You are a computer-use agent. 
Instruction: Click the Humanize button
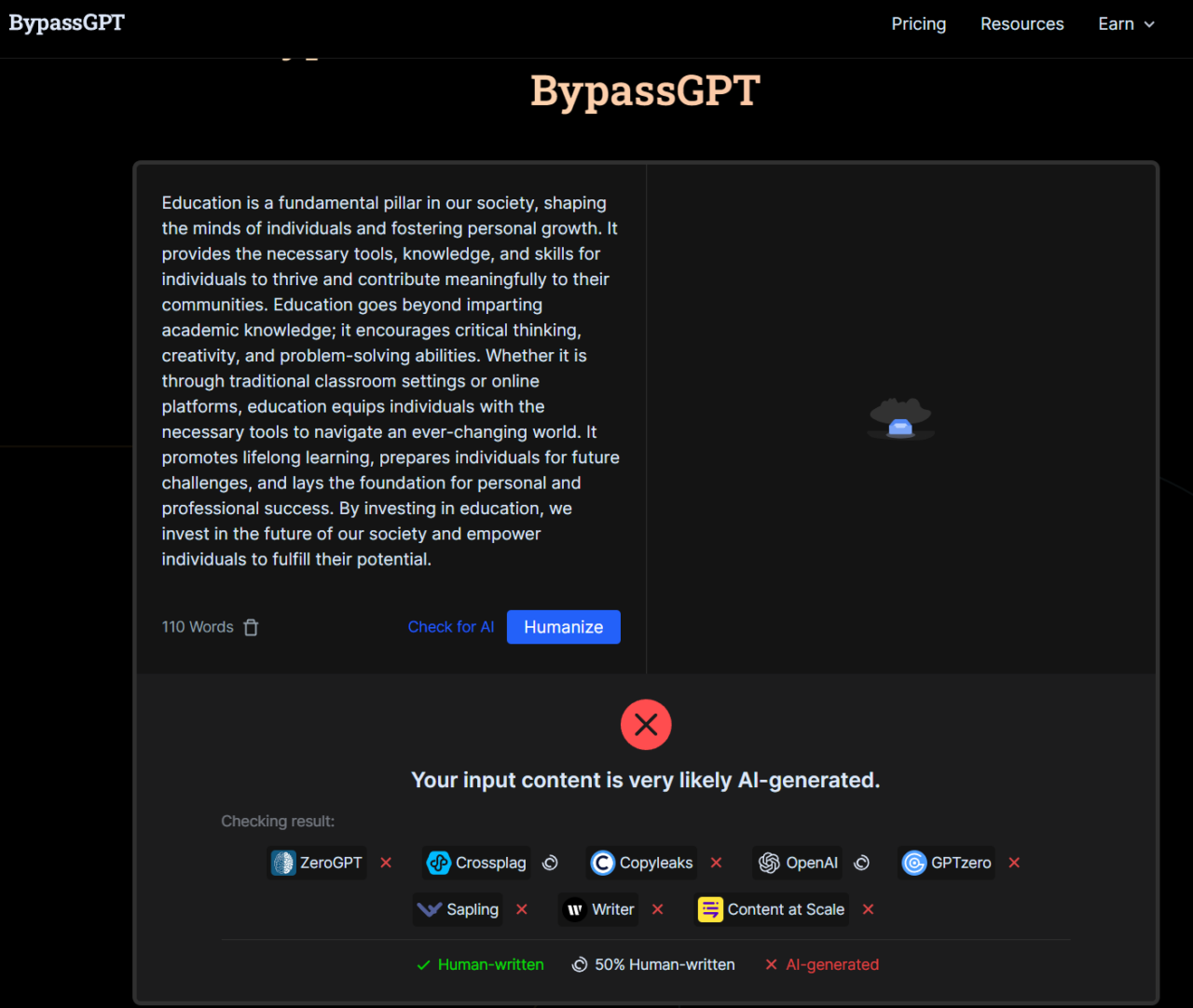(564, 627)
